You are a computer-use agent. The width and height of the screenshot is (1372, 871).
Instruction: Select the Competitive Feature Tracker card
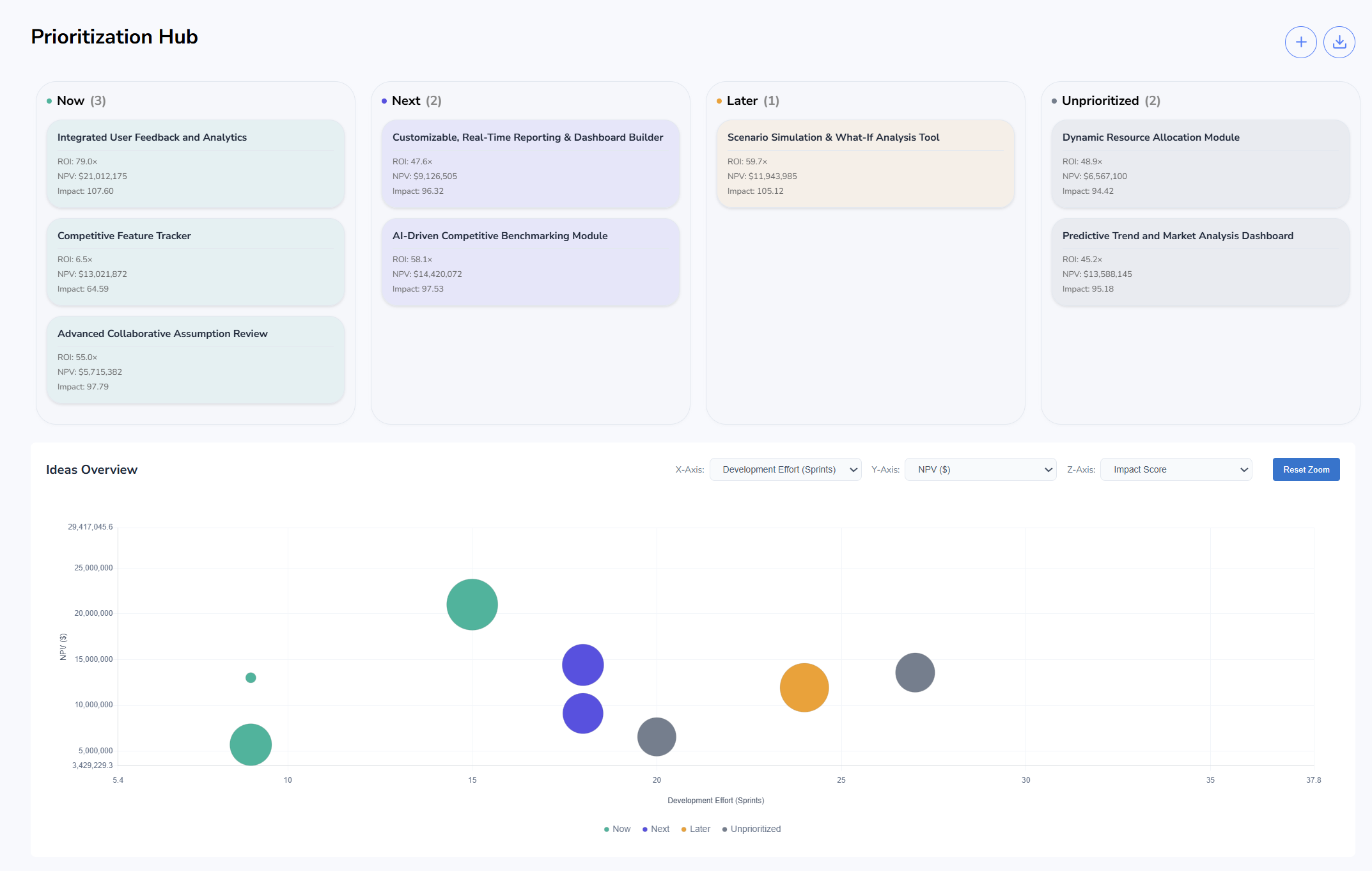(x=196, y=262)
